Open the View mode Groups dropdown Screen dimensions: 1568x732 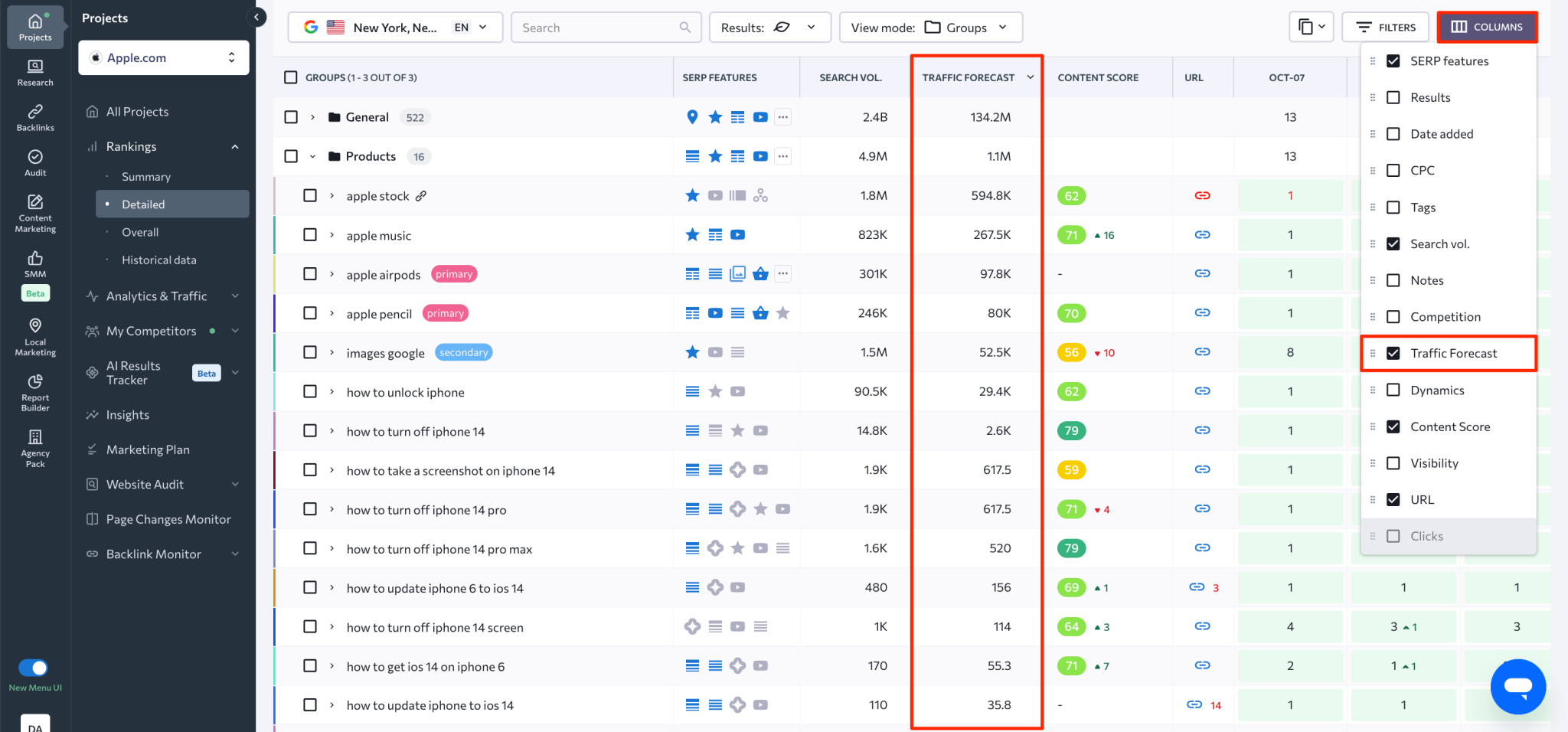click(930, 28)
